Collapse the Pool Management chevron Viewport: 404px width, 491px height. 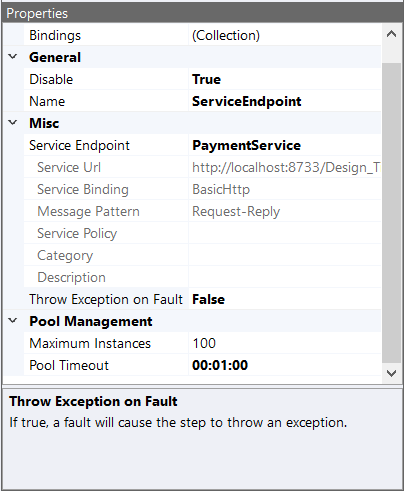13,321
